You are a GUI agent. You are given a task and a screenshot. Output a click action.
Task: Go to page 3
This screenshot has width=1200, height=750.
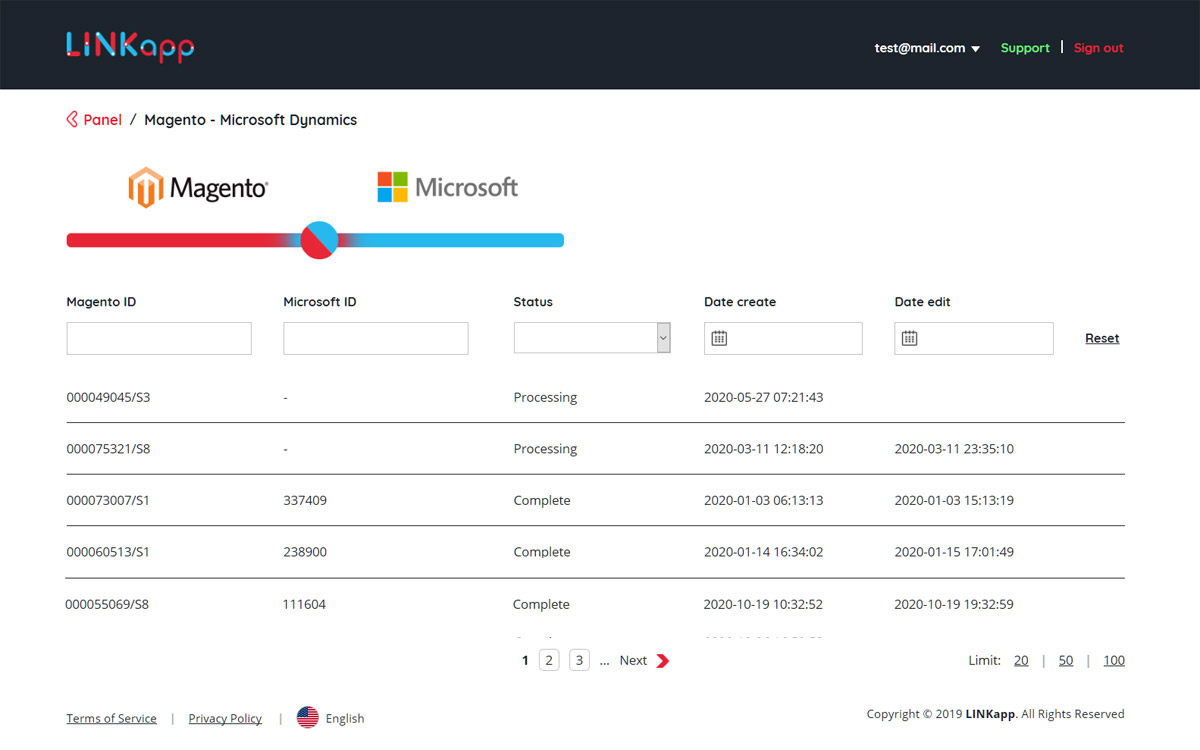[x=579, y=660]
